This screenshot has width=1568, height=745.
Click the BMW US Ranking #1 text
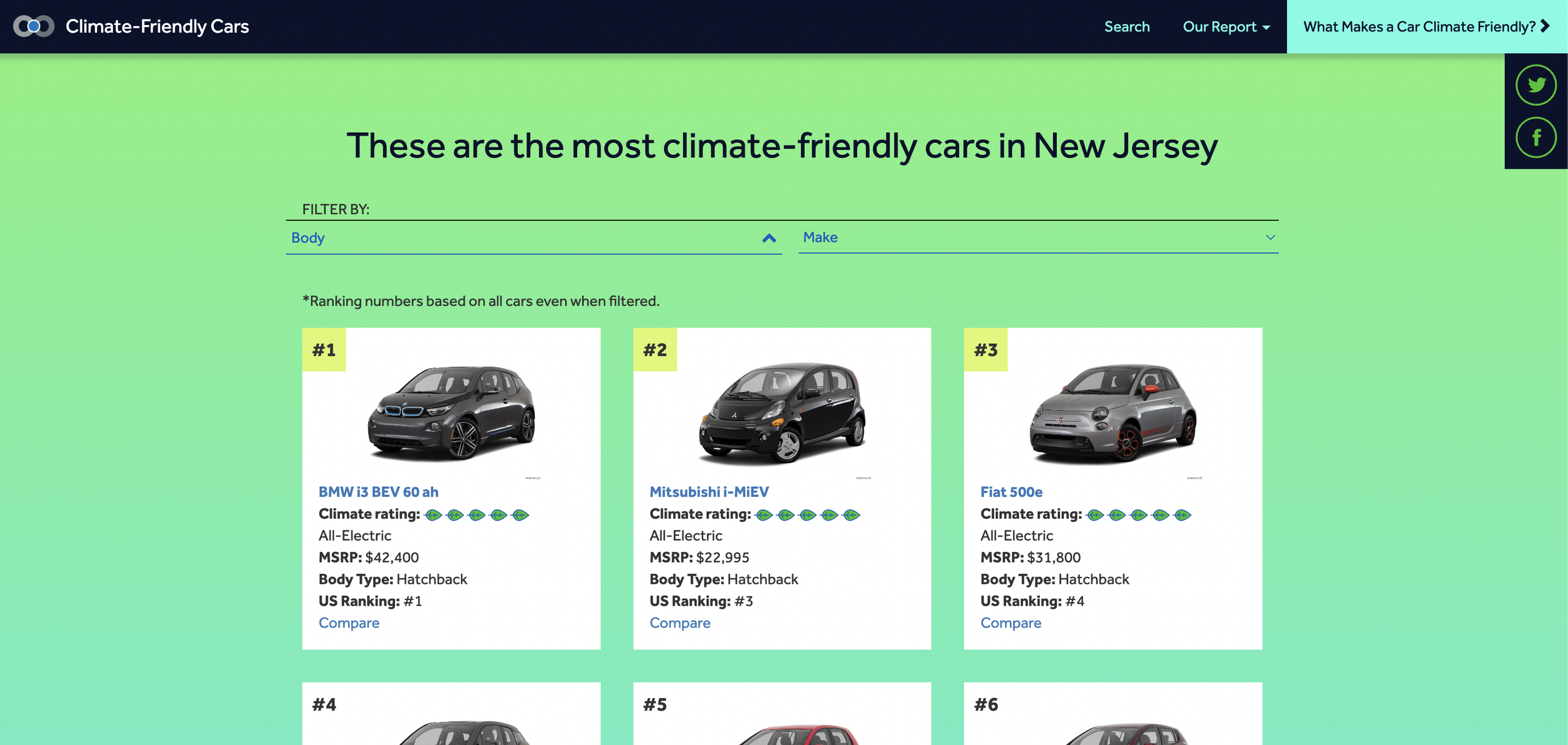pos(370,601)
